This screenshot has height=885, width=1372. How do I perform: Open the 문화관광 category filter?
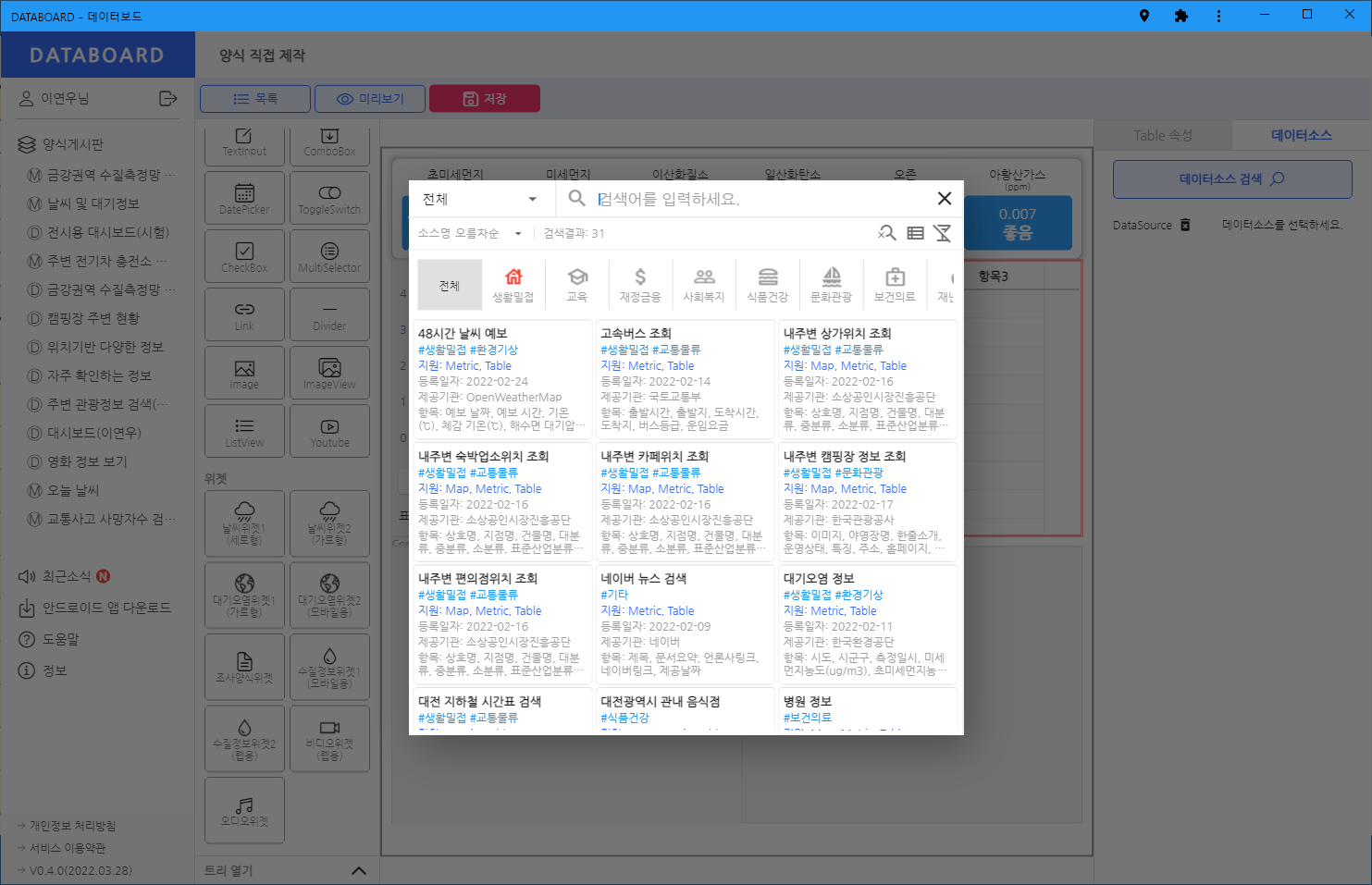tap(831, 283)
